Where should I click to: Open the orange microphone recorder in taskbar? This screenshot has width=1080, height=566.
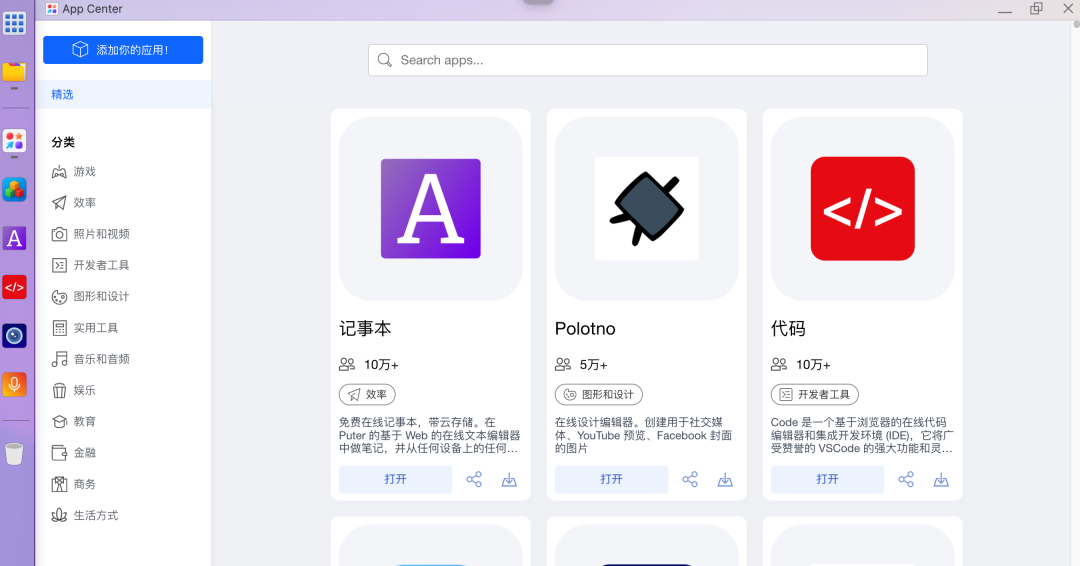pyautogui.click(x=14, y=384)
